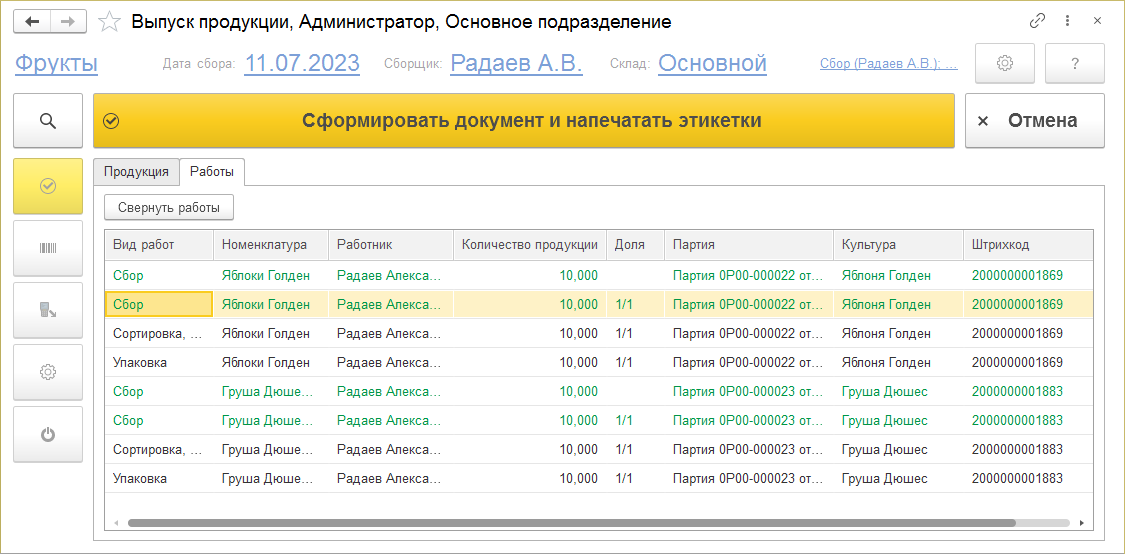Click the horizontal scrollbar under the table
This screenshot has width=1125, height=554.
(x=570, y=522)
